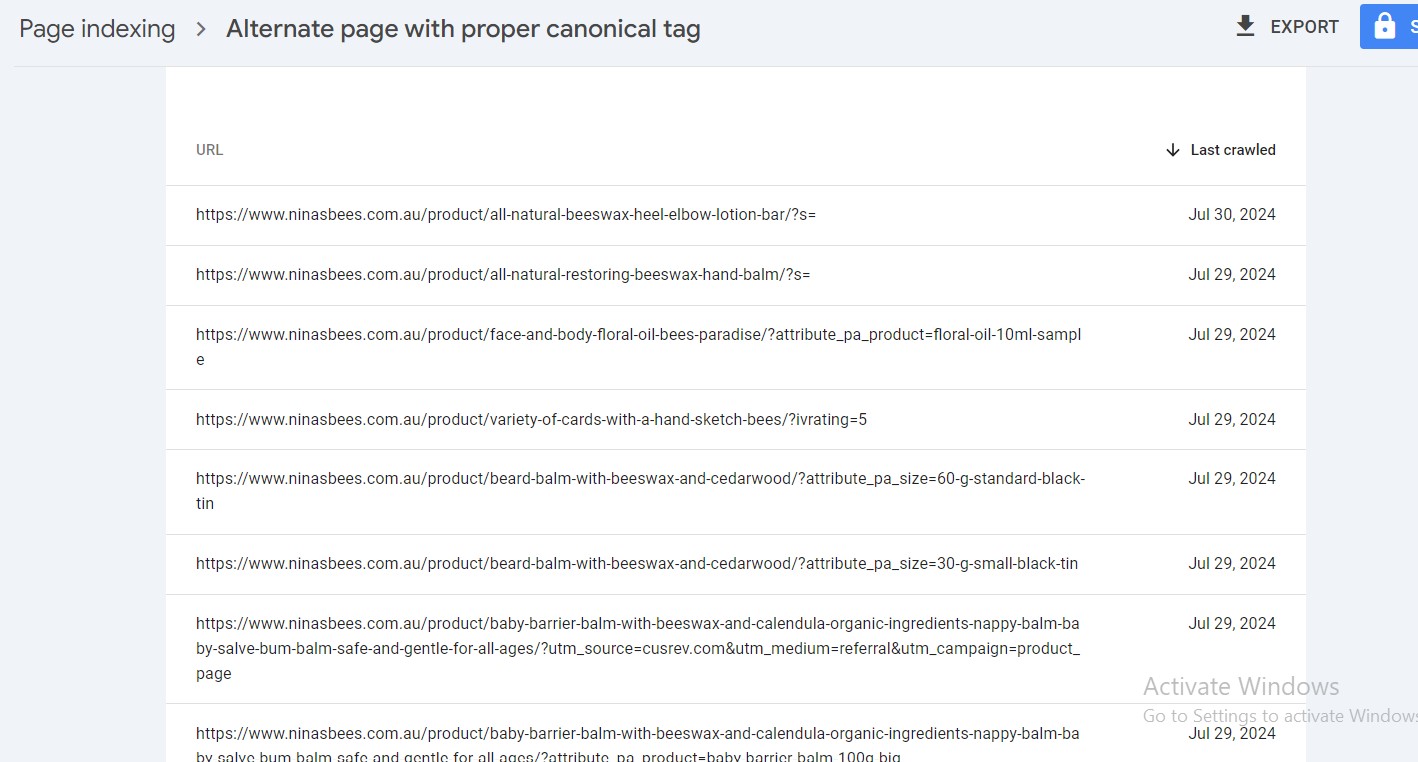Open beard-balm 60-g-standard-black-tin URL row
1418x762 pixels.
[x=736, y=491]
